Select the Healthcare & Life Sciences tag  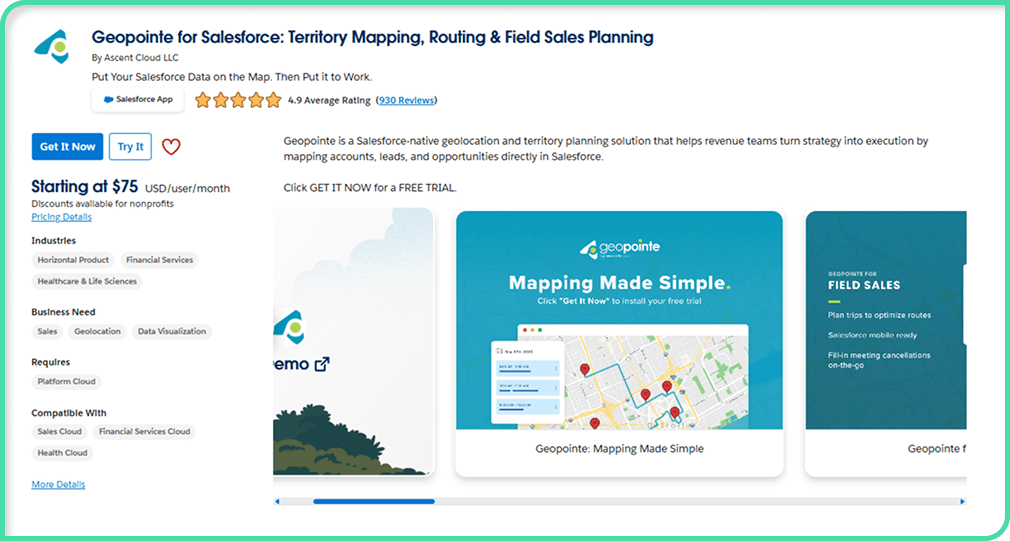pos(87,282)
